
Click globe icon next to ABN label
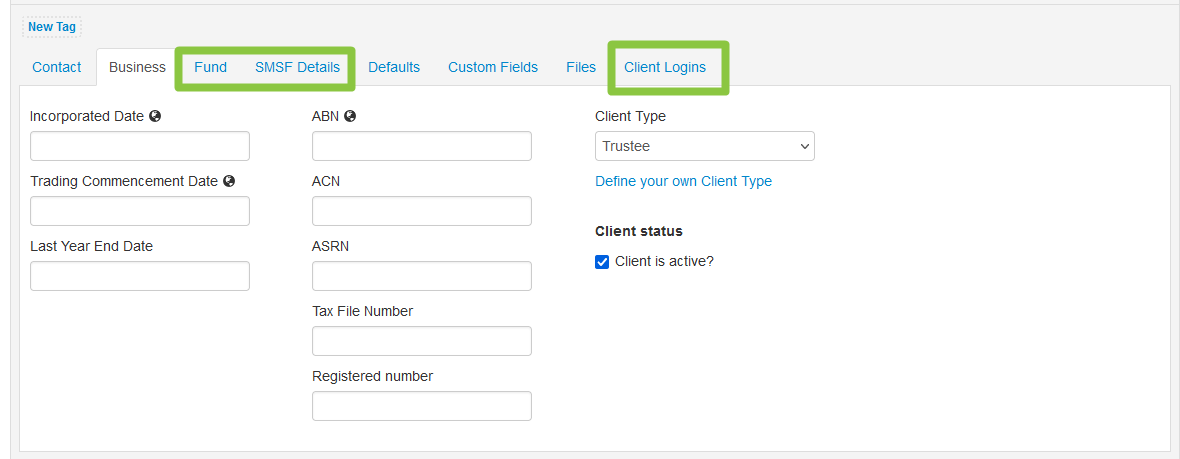(x=350, y=117)
